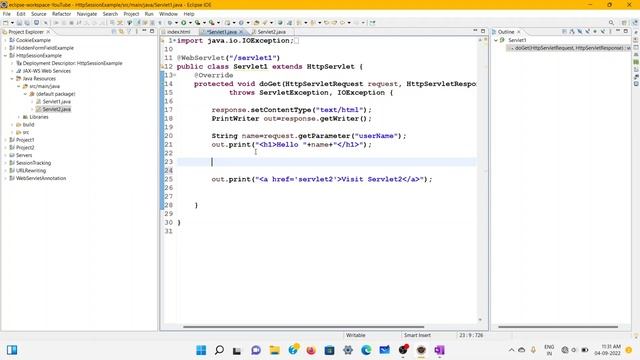Minimize the Project Explorer panel
The image size is (640, 360).
click(144, 31)
